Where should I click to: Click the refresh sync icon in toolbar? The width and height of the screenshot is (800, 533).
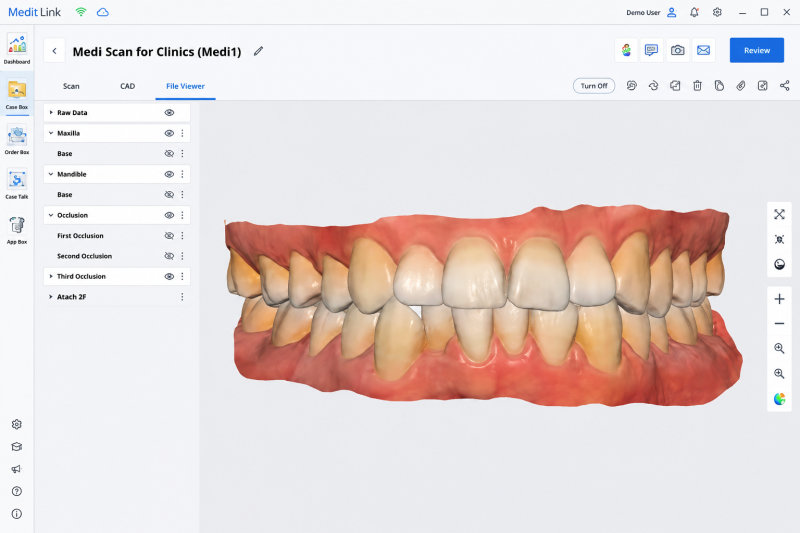(654, 86)
